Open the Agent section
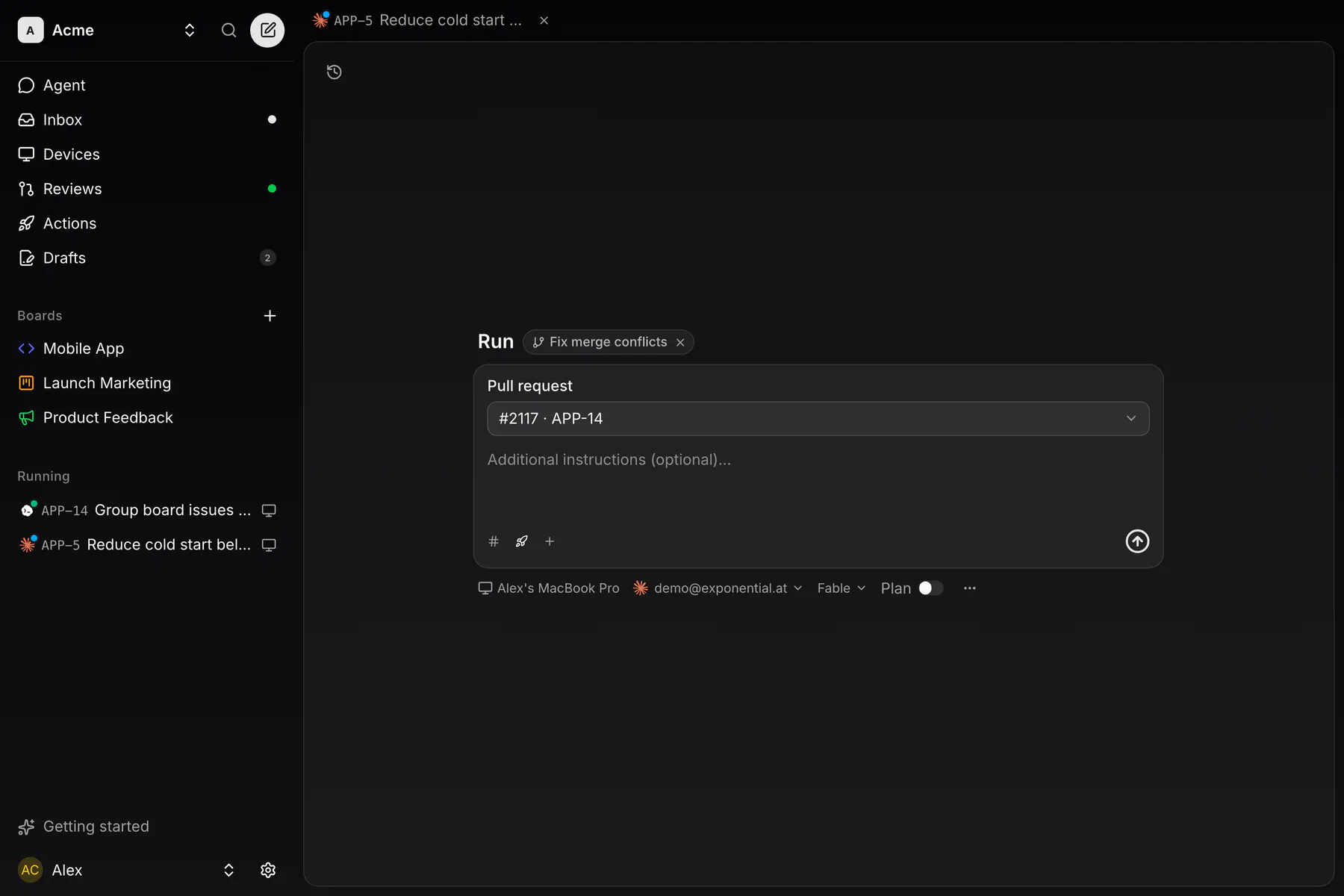This screenshot has width=1344, height=896. coord(147,85)
